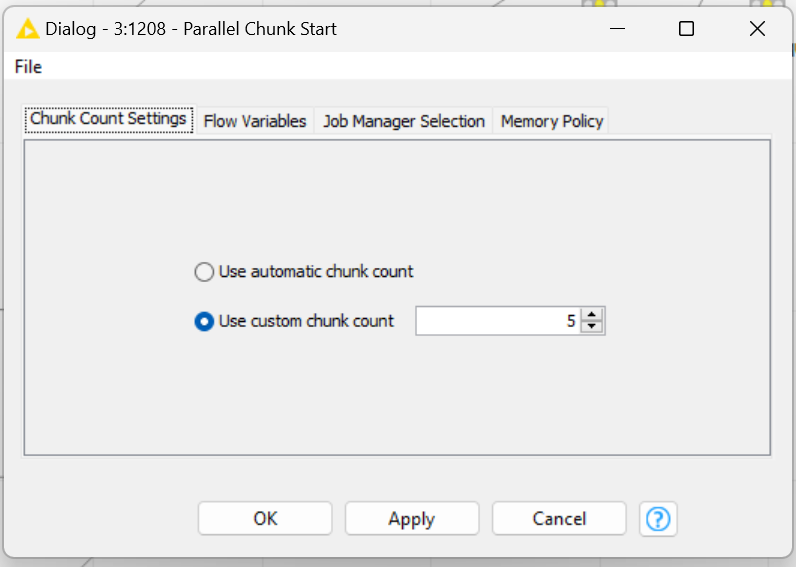
Task: Open the Job Manager Selection tab
Action: 403,121
